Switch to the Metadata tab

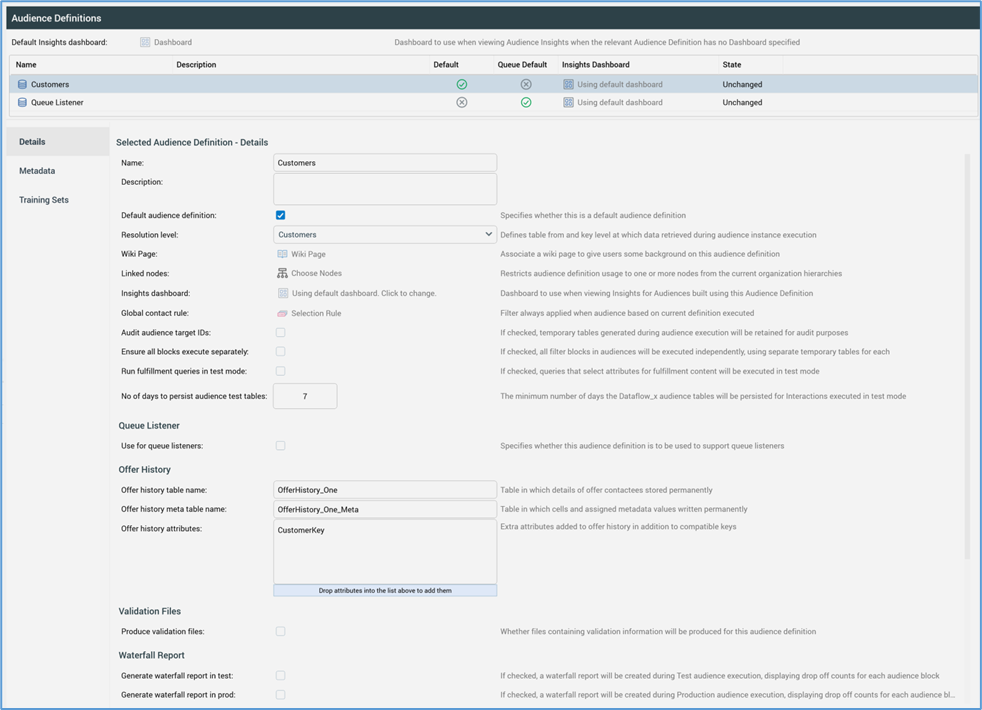point(37,171)
